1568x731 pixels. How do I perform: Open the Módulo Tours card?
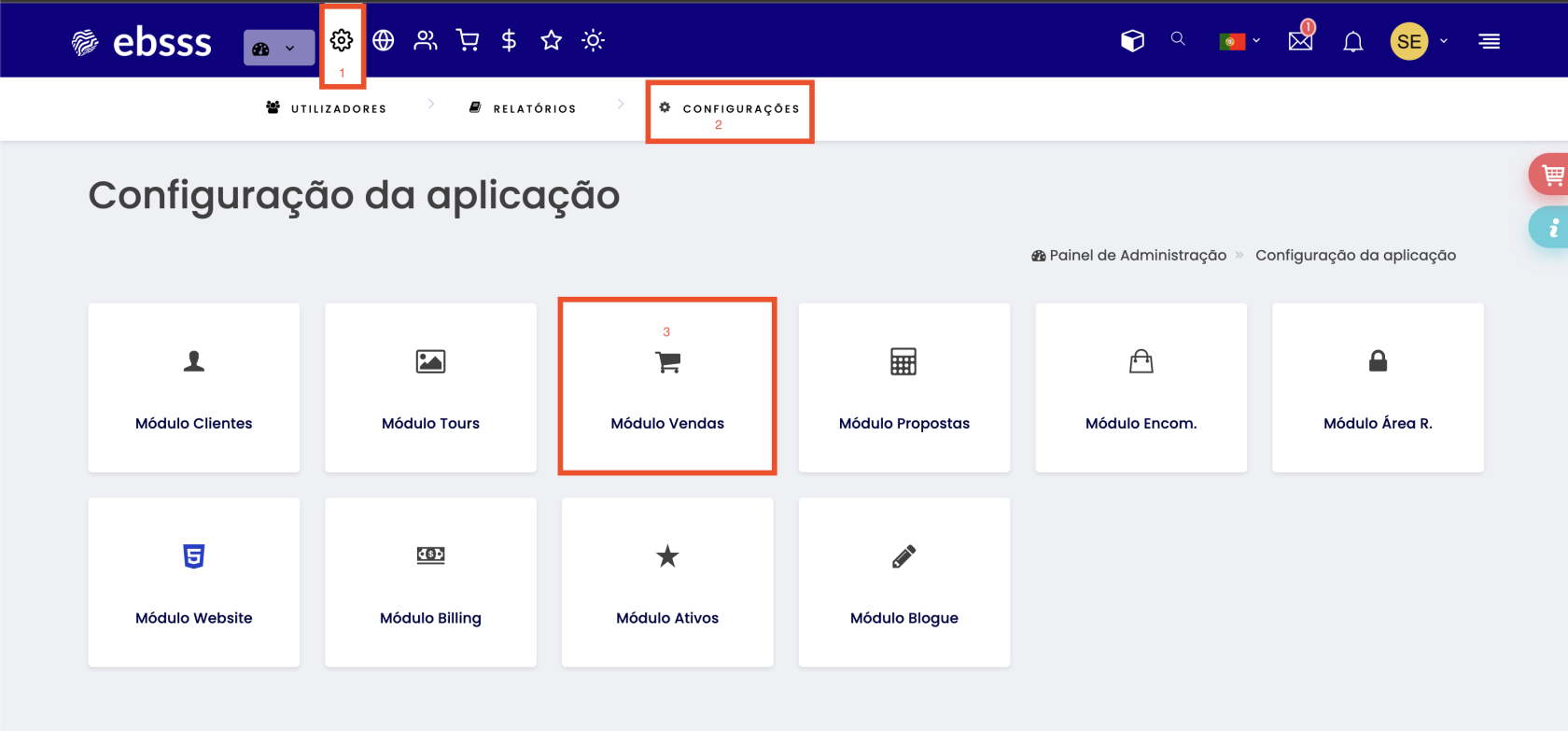click(430, 387)
